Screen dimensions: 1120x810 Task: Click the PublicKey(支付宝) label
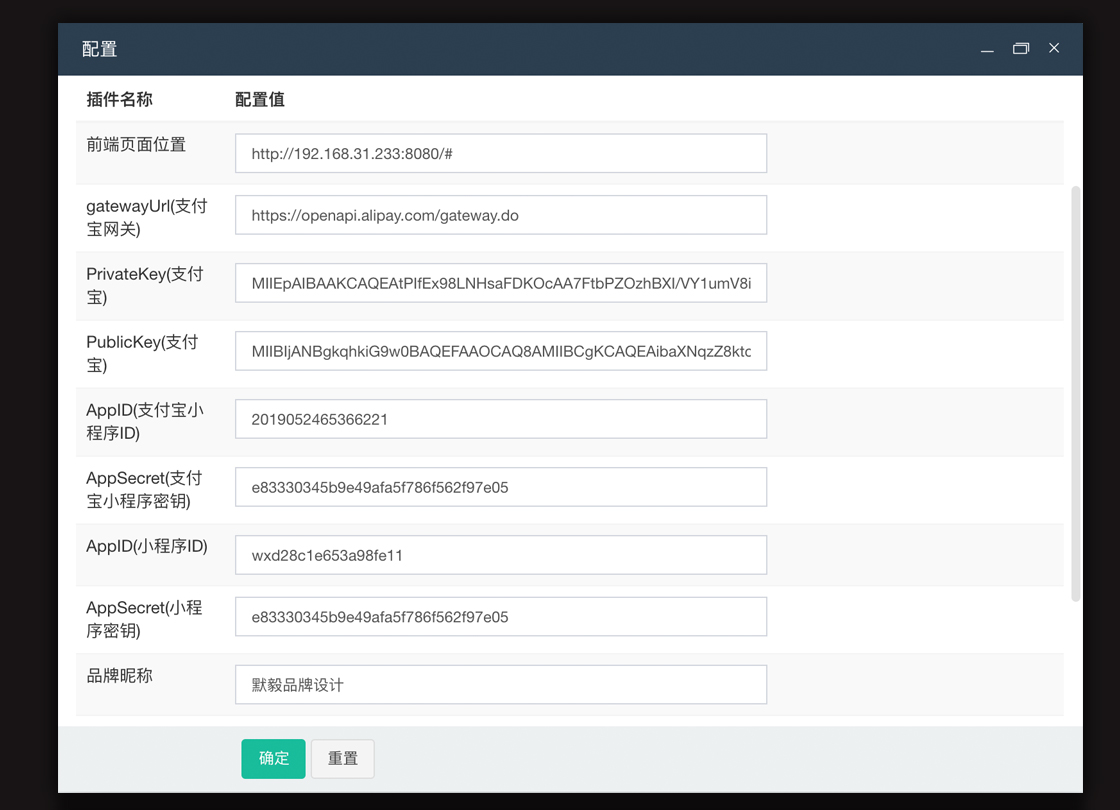click(x=142, y=353)
